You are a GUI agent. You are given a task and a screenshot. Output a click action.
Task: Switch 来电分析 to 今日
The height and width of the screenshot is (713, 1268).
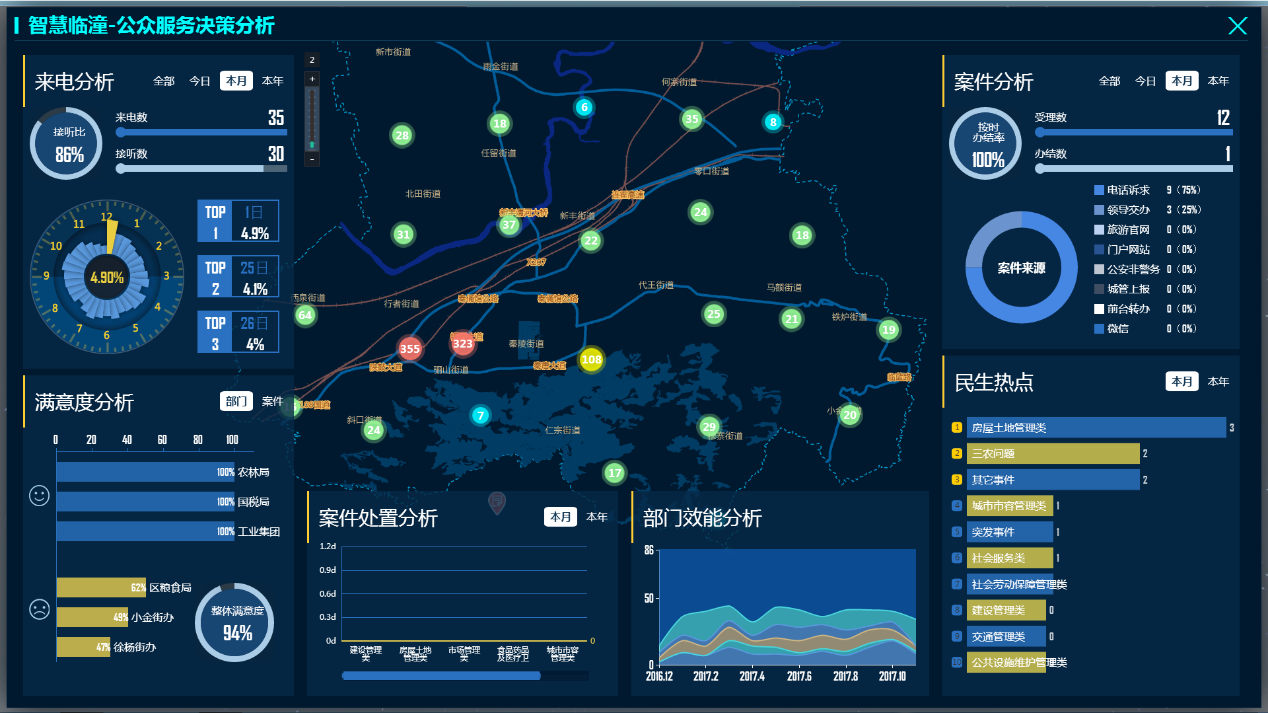pyautogui.click(x=200, y=81)
